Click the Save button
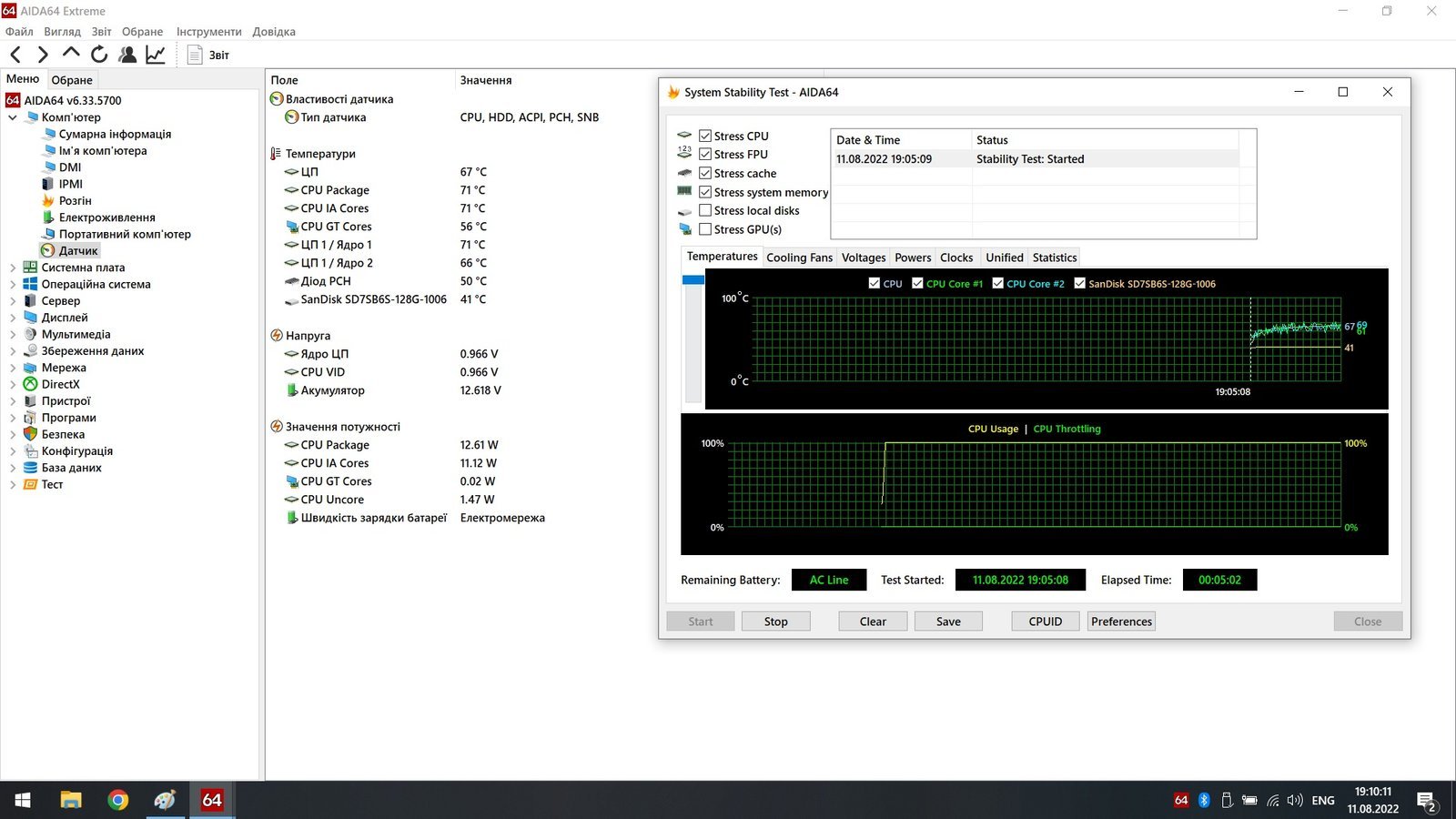1456x819 pixels. [948, 622]
